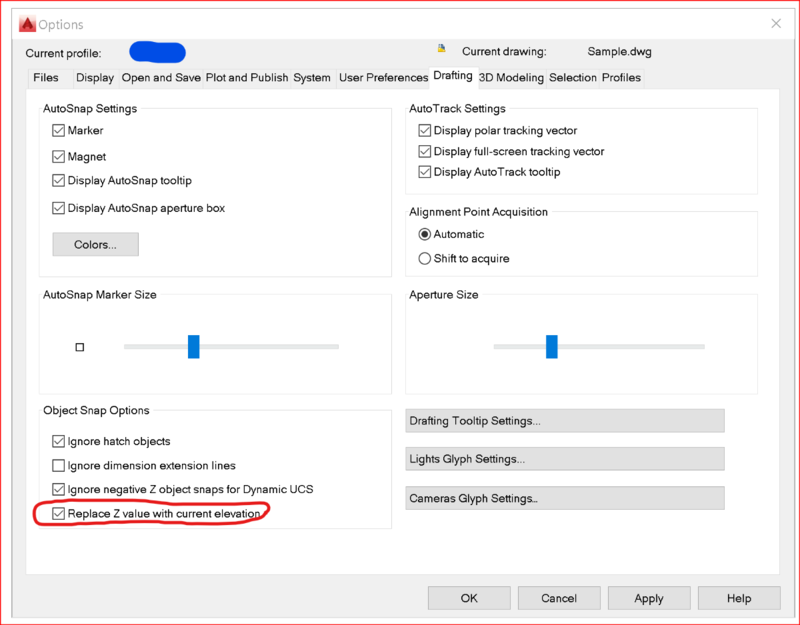
Task: Toggle the Marker checkbox
Action: [x=58, y=131]
